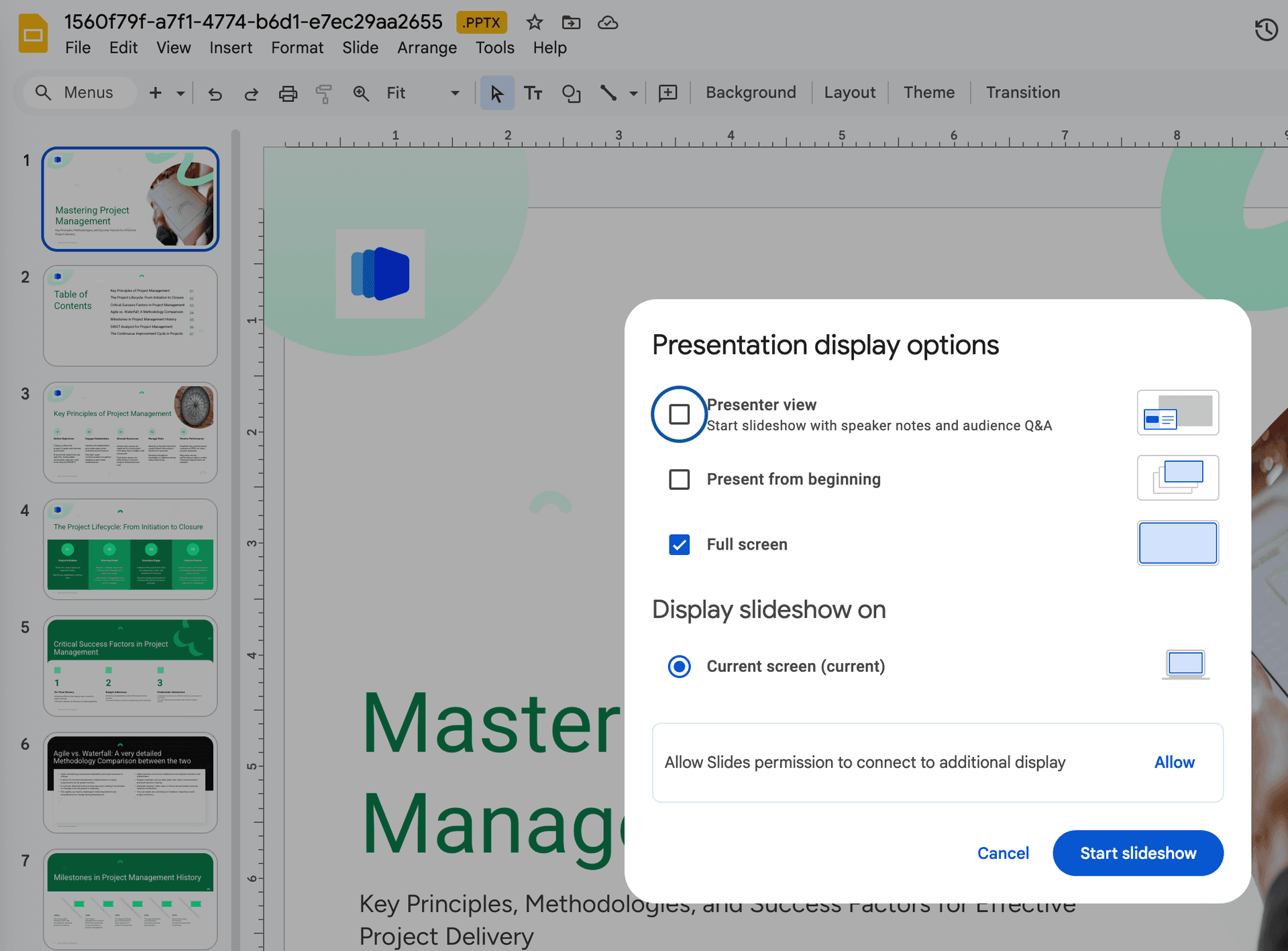Expand the new slide dropdown arrow

coord(180,93)
